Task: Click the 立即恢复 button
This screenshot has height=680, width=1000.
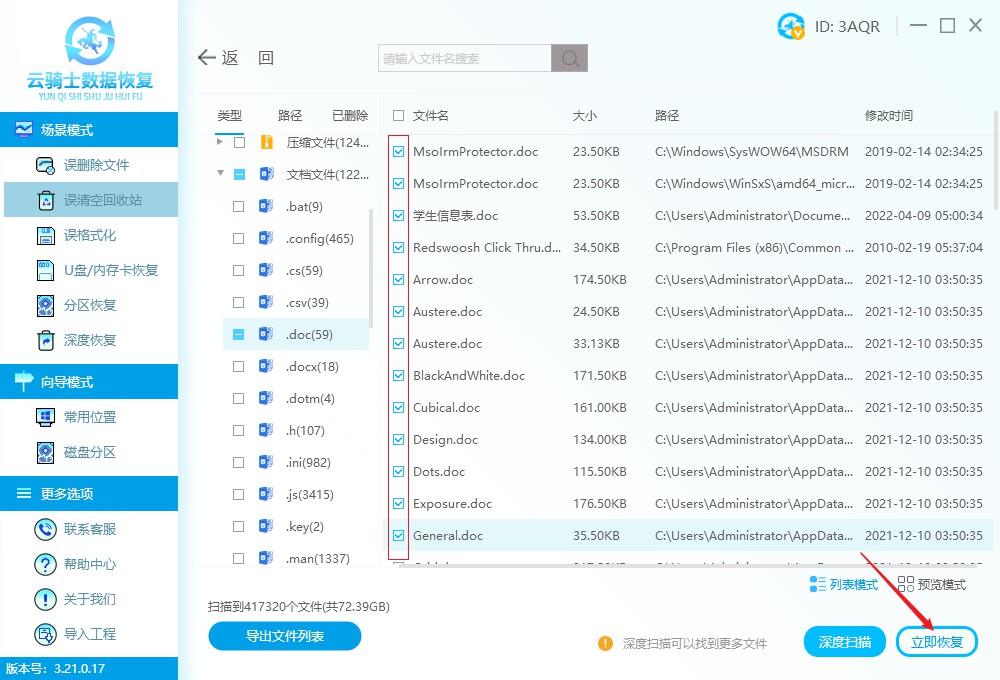Action: click(x=937, y=642)
